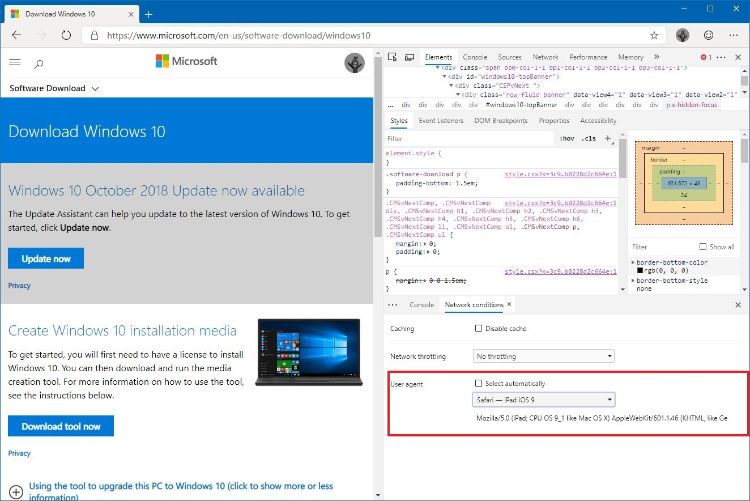Click the border-bottom-color black swatch
This screenshot has width=750, height=501.
[640, 270]
